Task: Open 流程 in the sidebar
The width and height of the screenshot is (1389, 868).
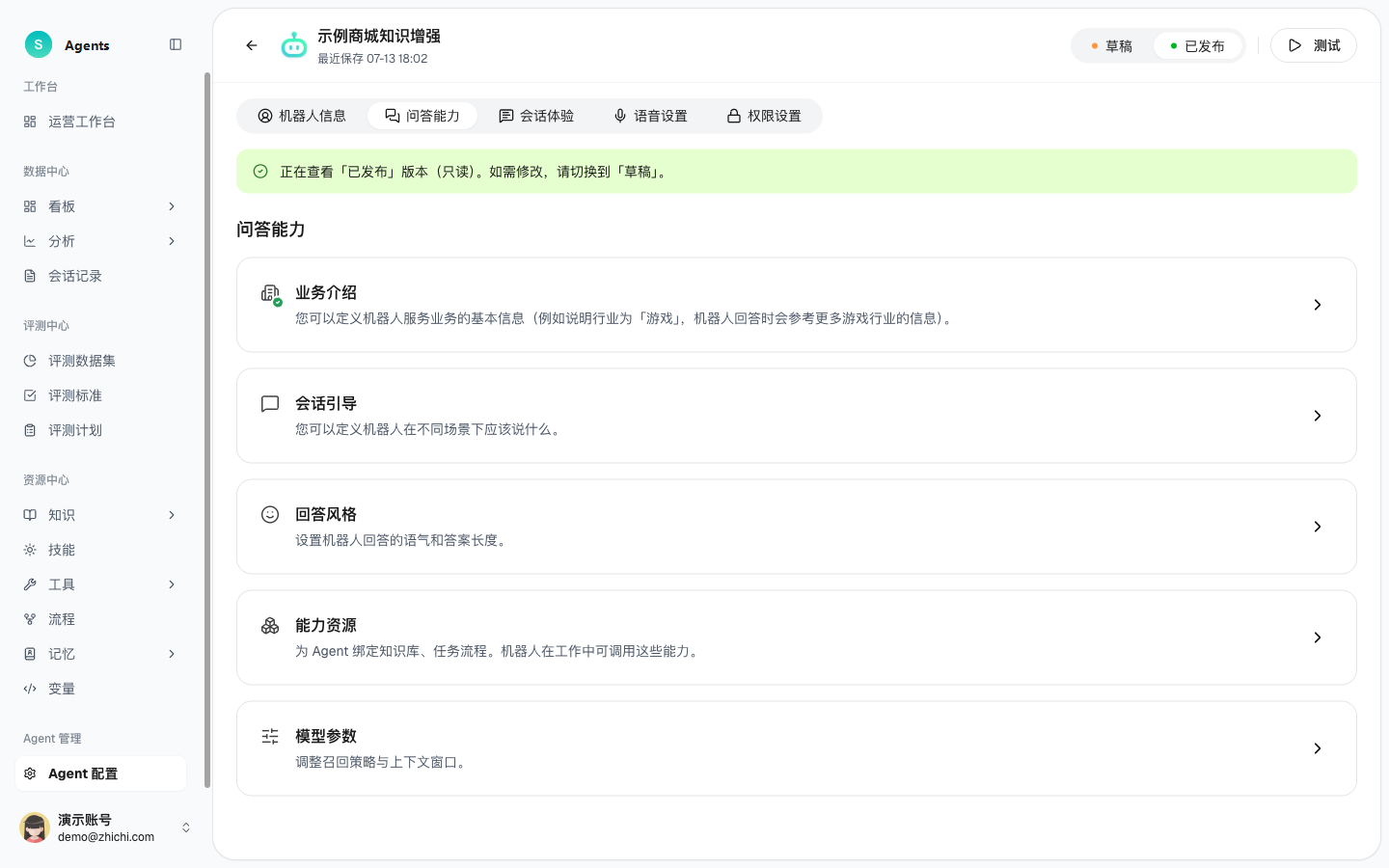Action: point(100,619)
